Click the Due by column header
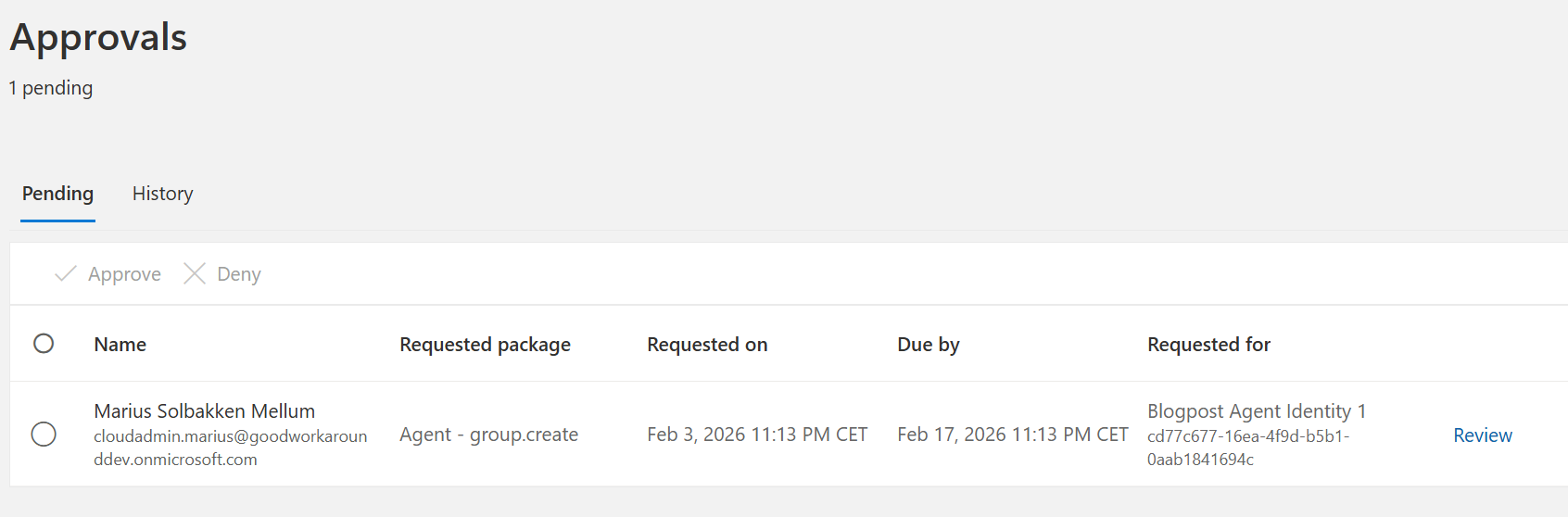 pyautogui.click(x=928, y=345)
